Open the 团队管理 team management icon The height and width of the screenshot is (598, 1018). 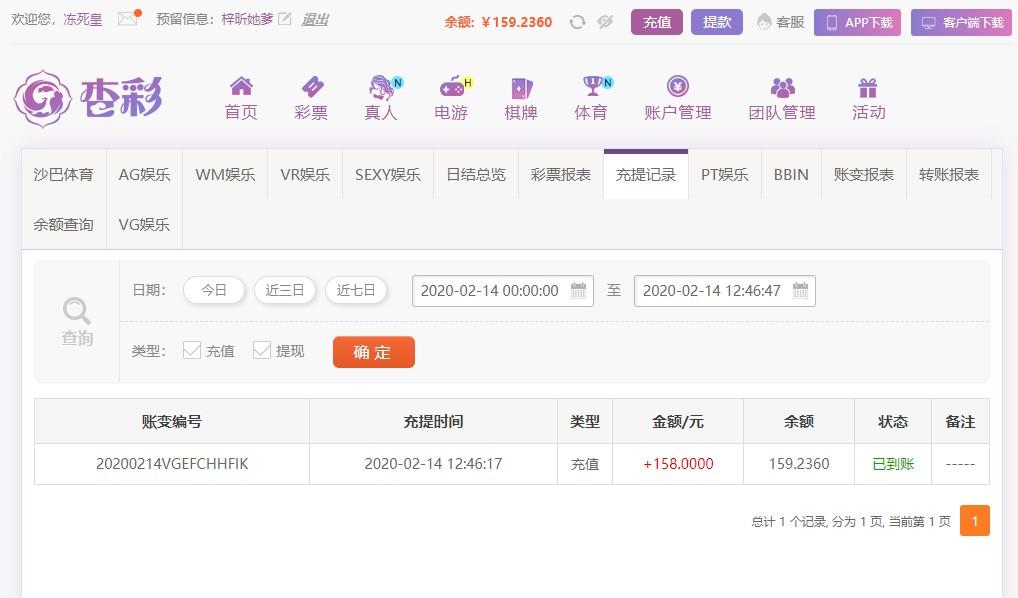point(781,88)
